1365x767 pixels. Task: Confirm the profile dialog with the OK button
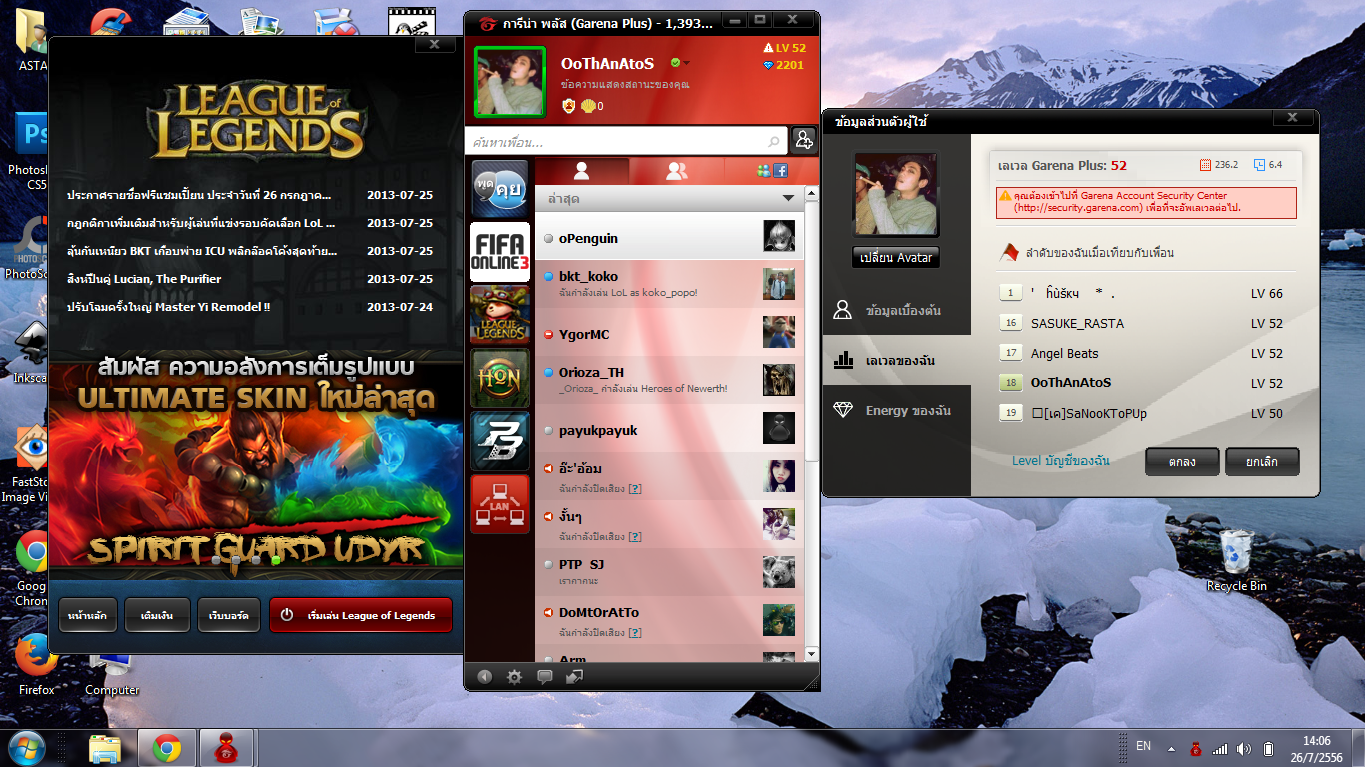coord(1181,461)
